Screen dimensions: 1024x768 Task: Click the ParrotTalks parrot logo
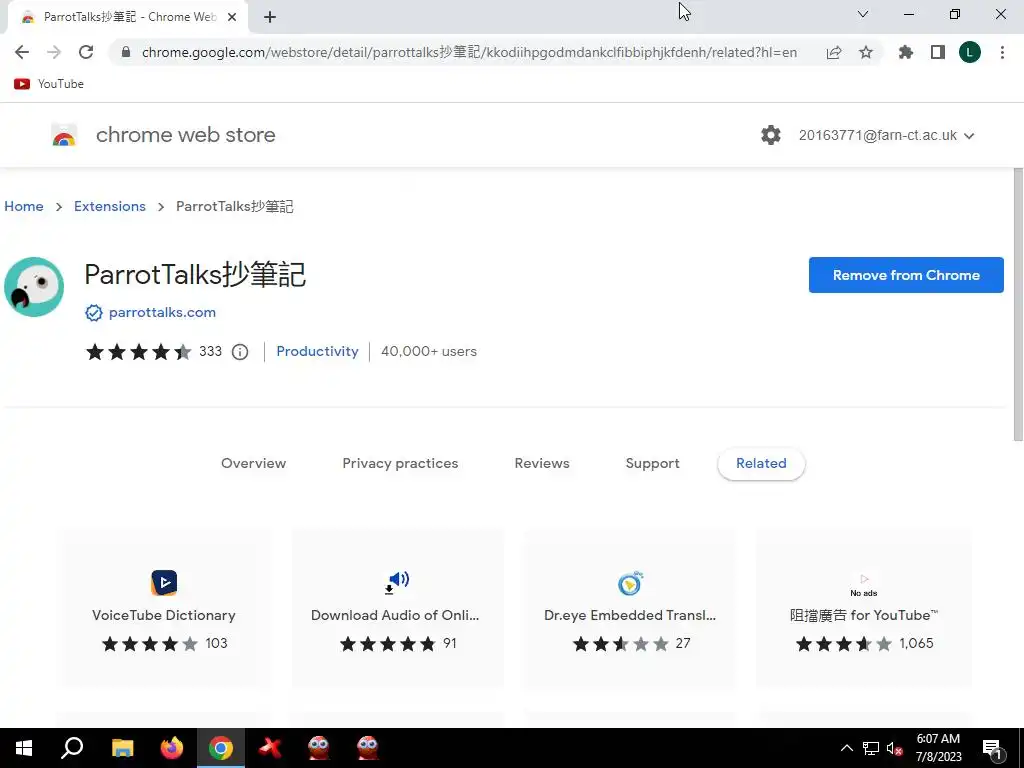(x=34, y=287)
